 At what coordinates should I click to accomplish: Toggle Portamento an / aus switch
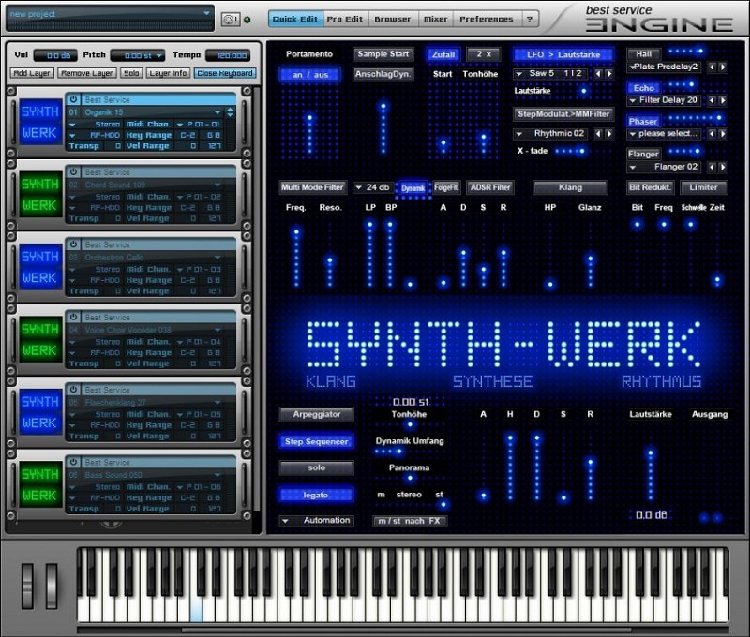[310, 75]
